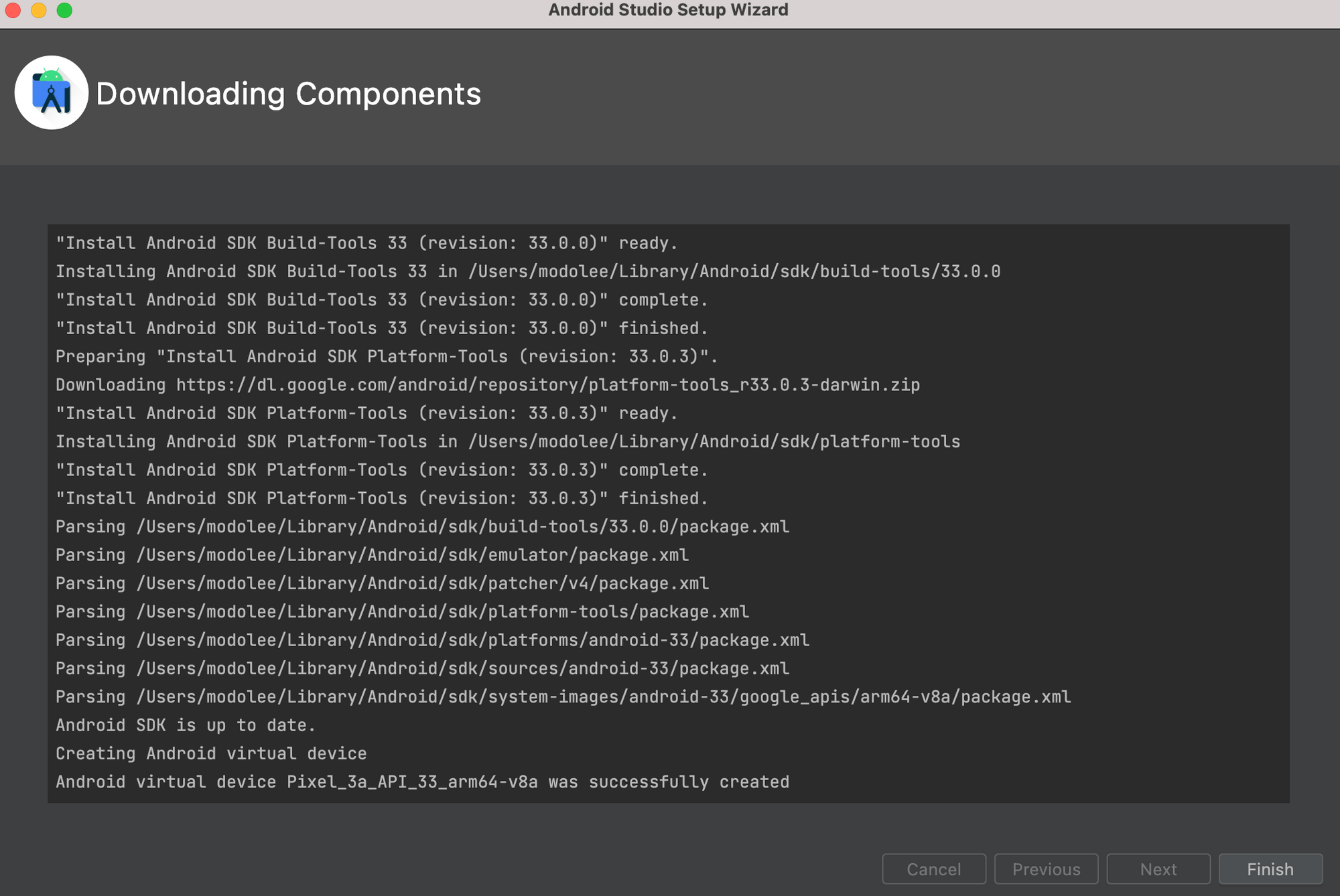This screenshot has width=1340, height=896.
Task: Click the Previous button
Action: (1046, 869)
